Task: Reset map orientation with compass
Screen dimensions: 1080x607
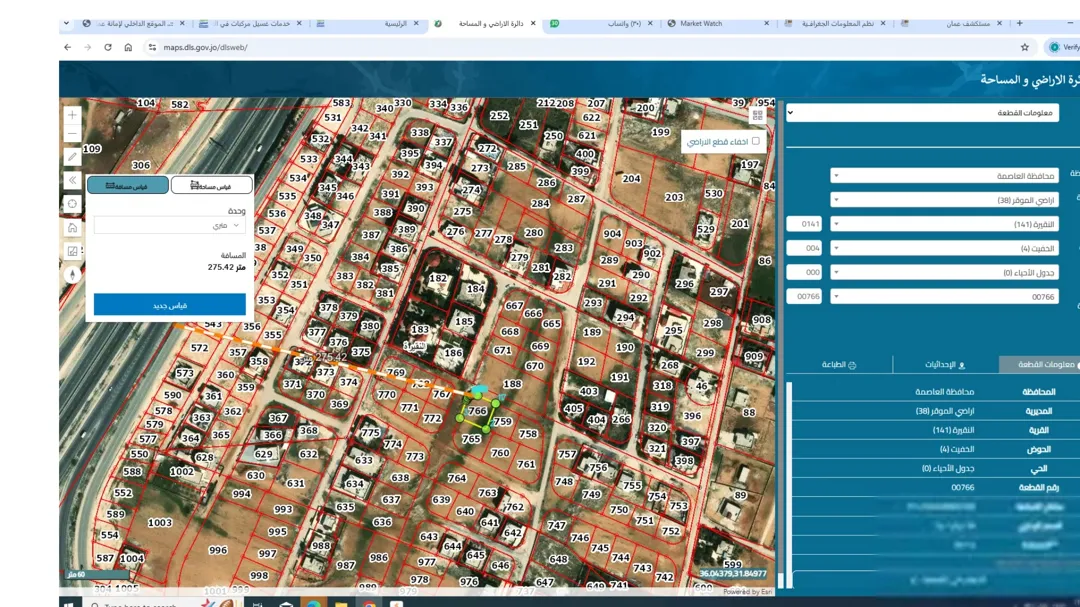Action: pyautogui.click(x=72, y=275)
